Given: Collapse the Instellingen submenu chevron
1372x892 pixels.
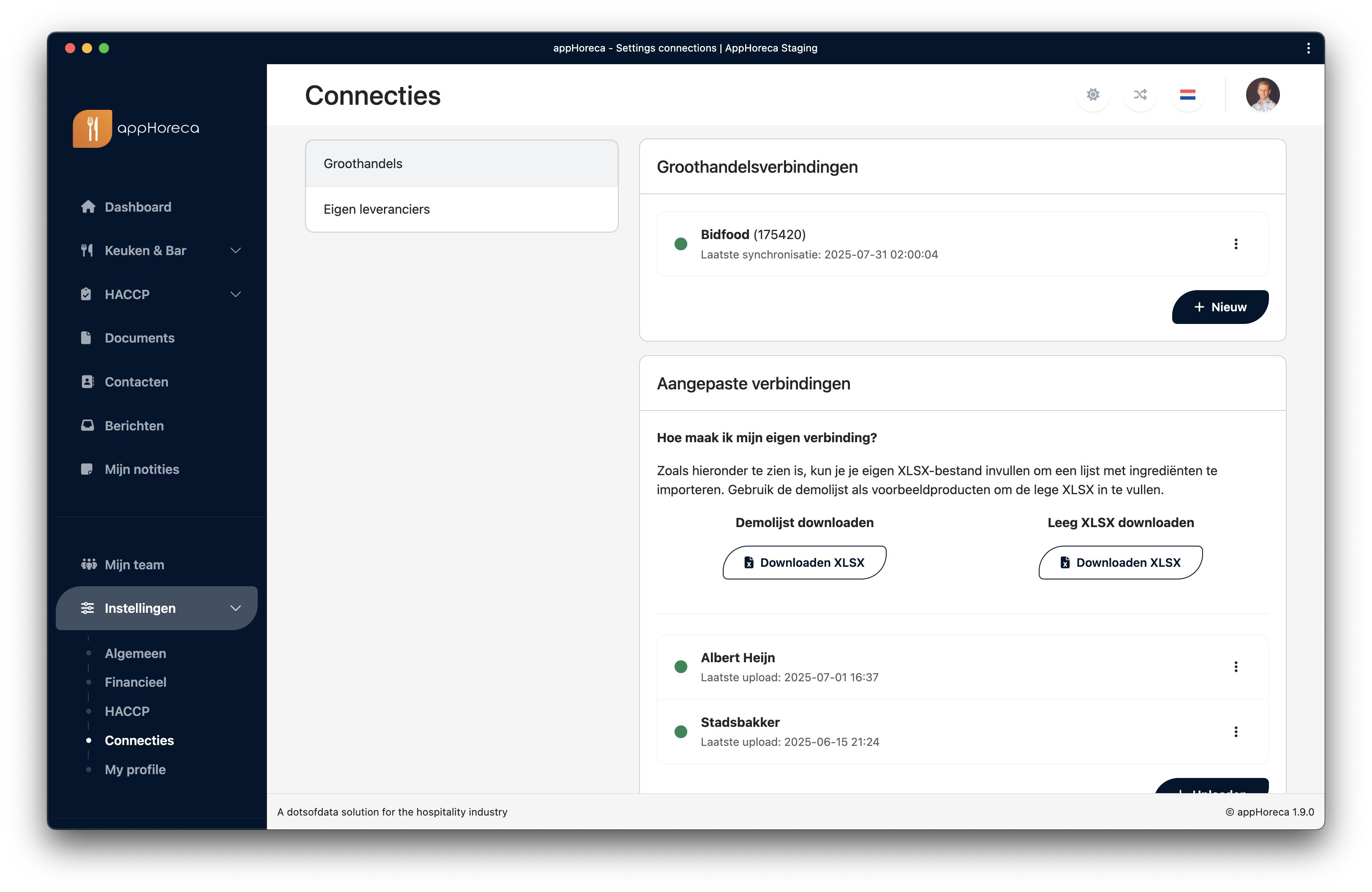Looking at the screenshot, I should 235,608.
